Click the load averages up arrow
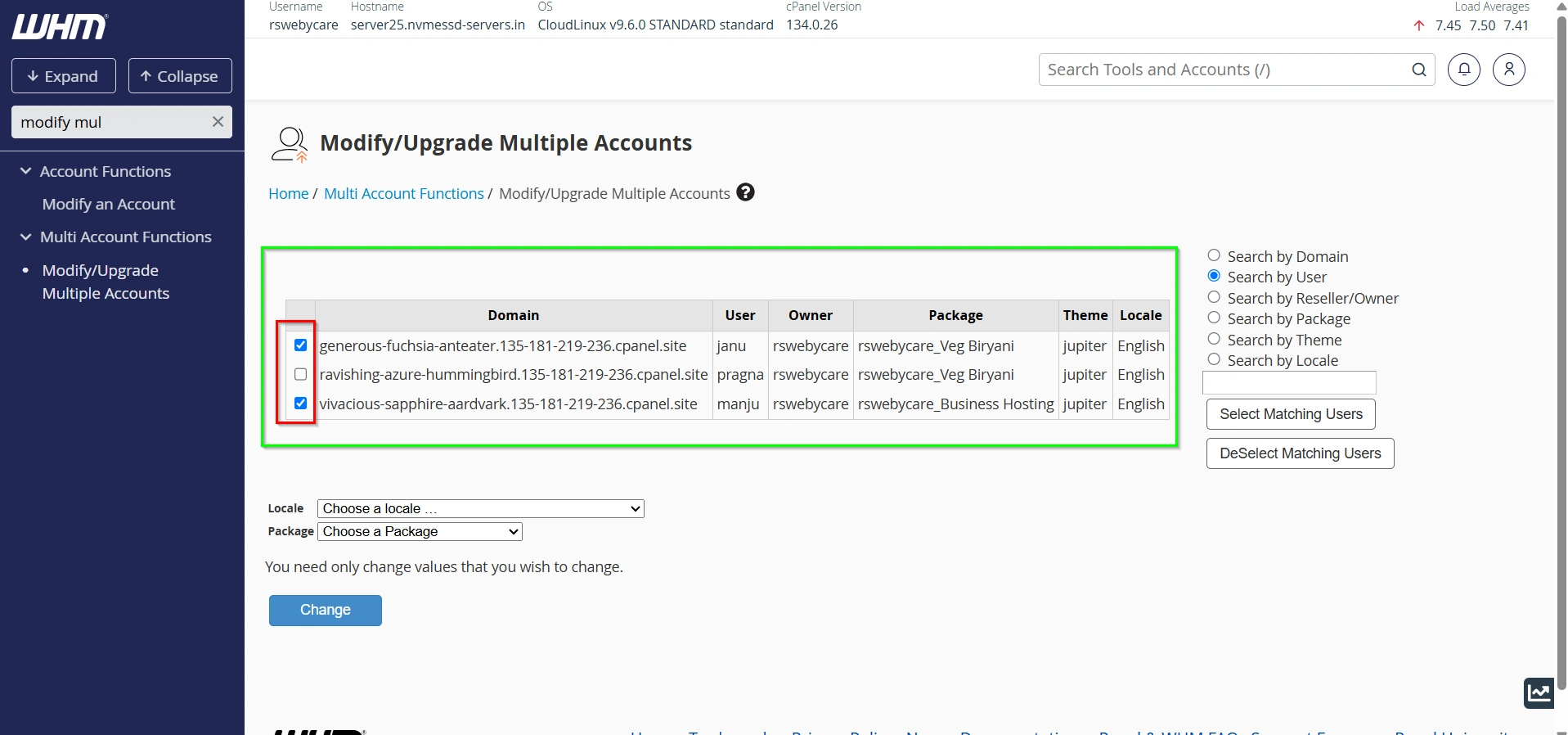This screenshot has width=1568, height=735. (x=1419, y=25)
